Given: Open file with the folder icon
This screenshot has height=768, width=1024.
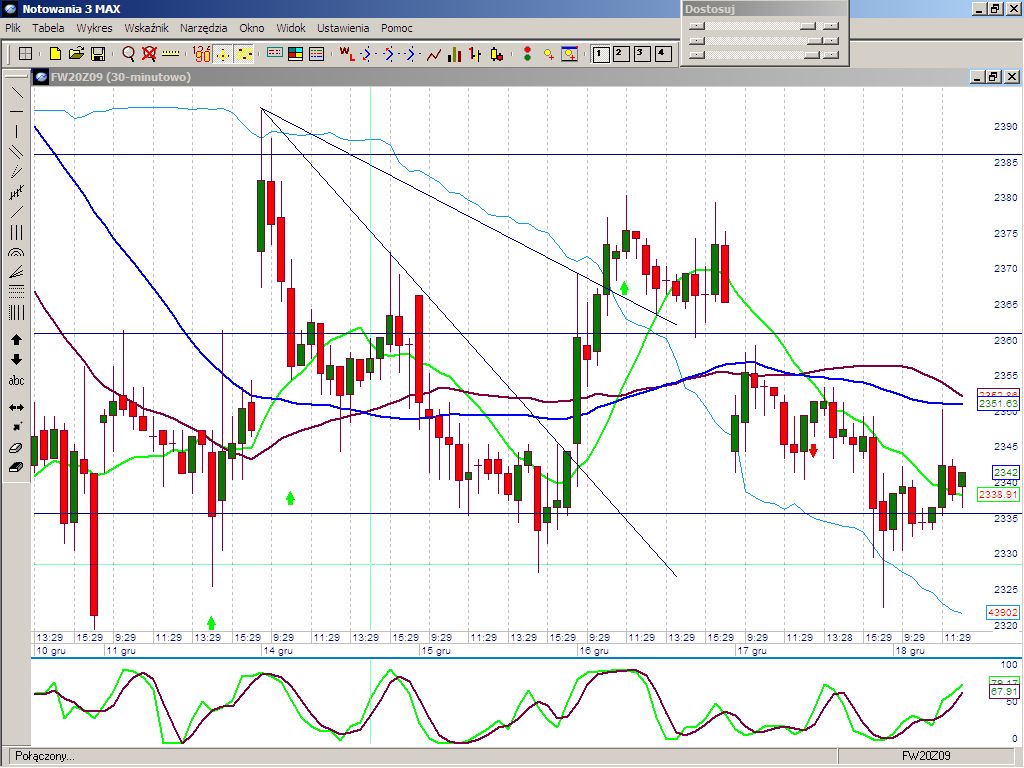Looking at the screenshot, I should [x=77, y=54].
